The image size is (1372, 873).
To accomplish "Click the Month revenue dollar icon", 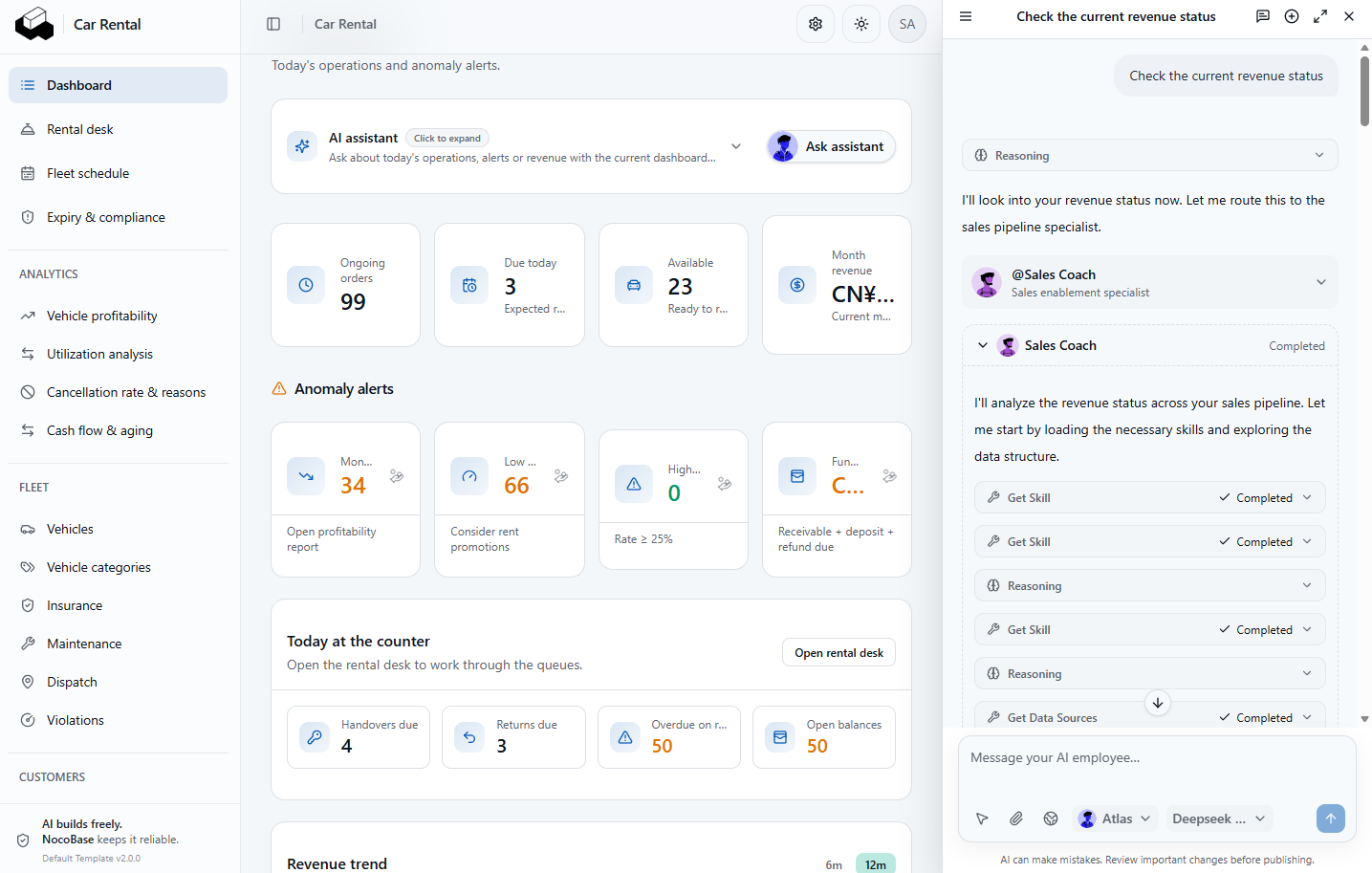I will click(797, 285).
